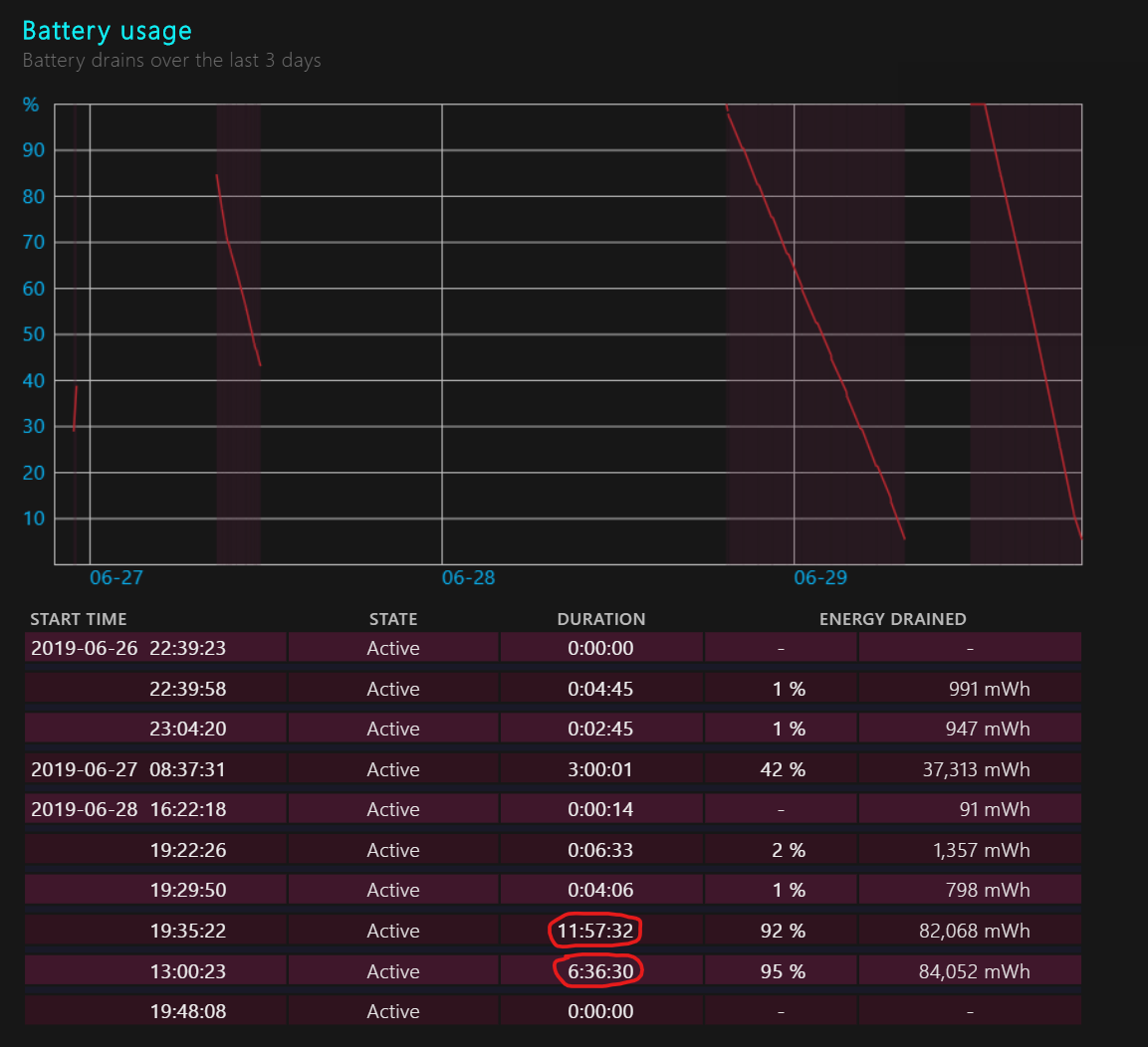Select start time 2019-06-26 22:39:23

(128, 648)
